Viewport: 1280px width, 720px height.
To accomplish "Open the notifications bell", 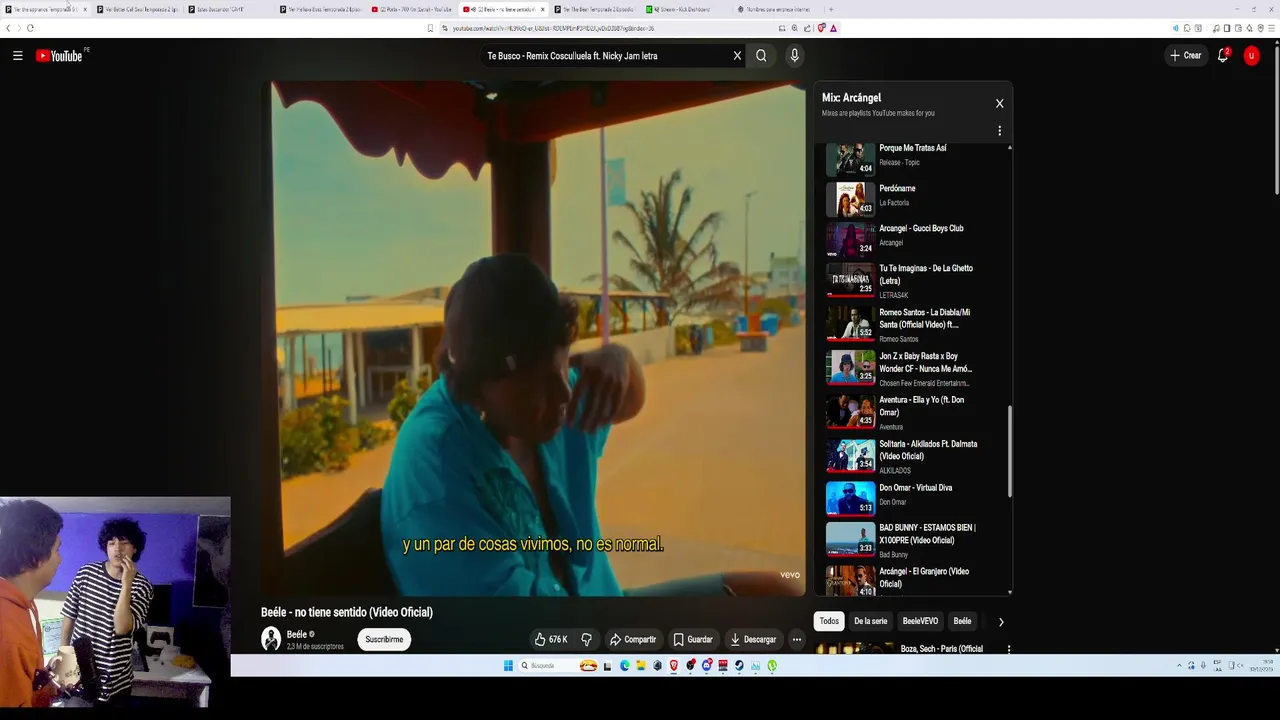I will point(1222,56).
